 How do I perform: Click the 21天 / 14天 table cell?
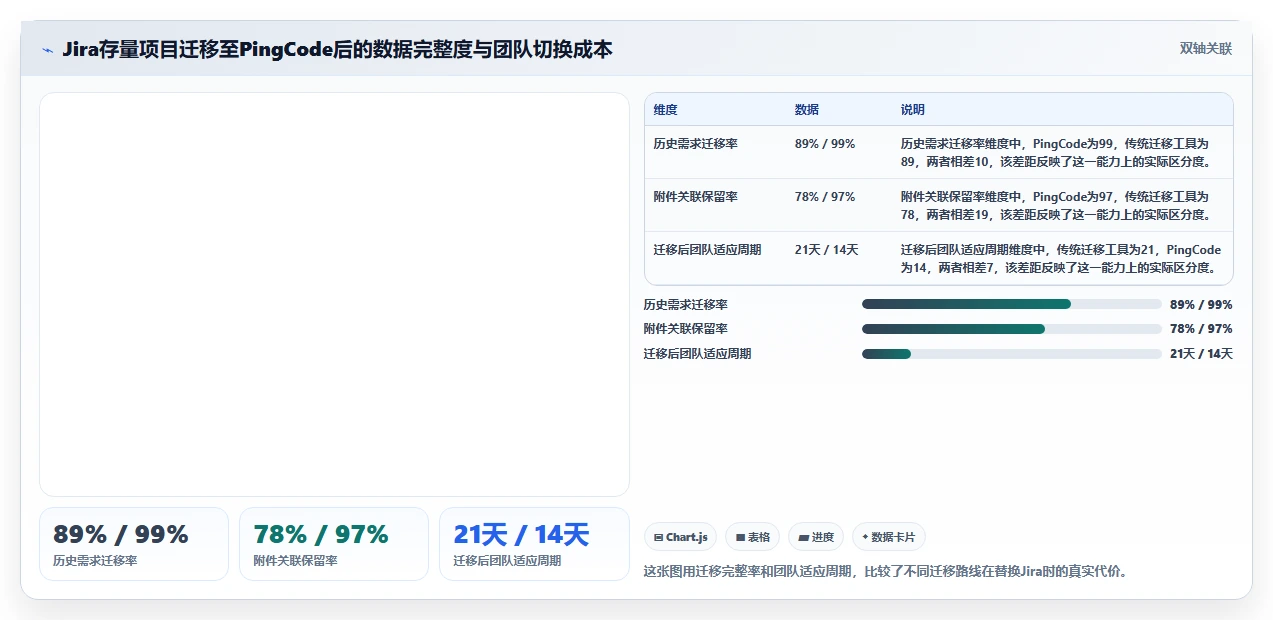[x=827, y=250]
